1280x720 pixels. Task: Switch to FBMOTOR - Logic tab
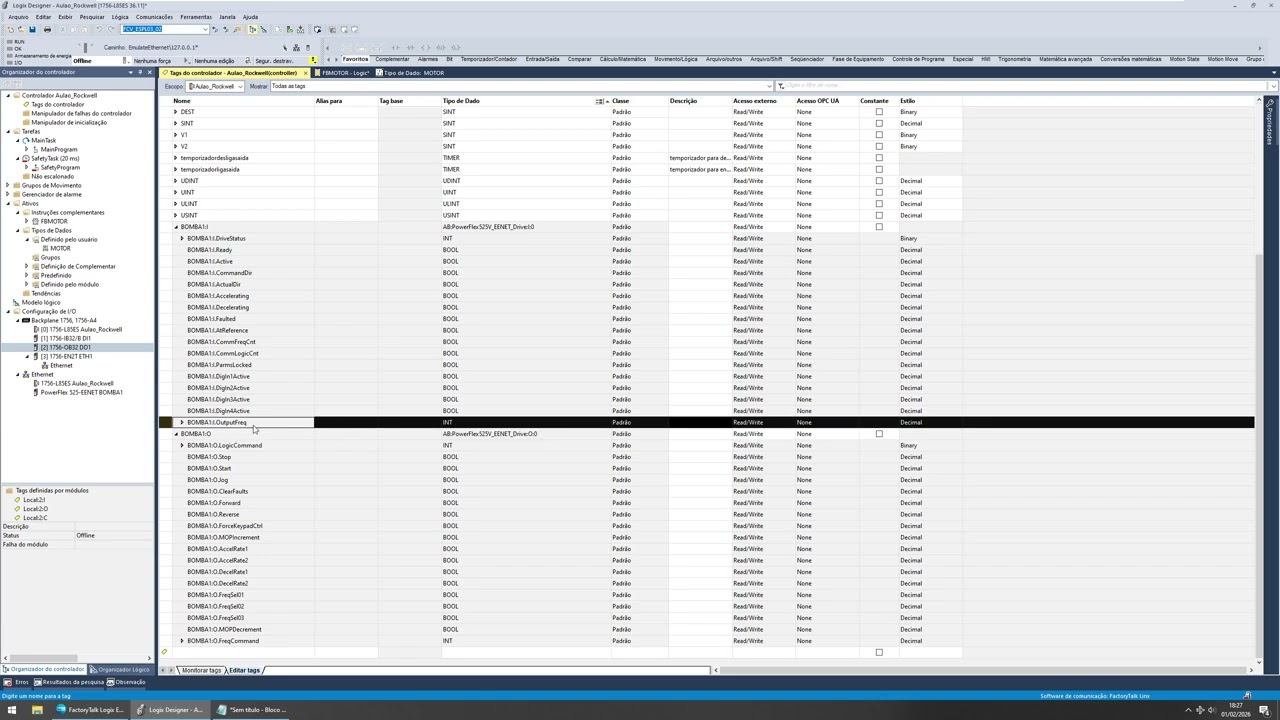click(x=345, y=73)
